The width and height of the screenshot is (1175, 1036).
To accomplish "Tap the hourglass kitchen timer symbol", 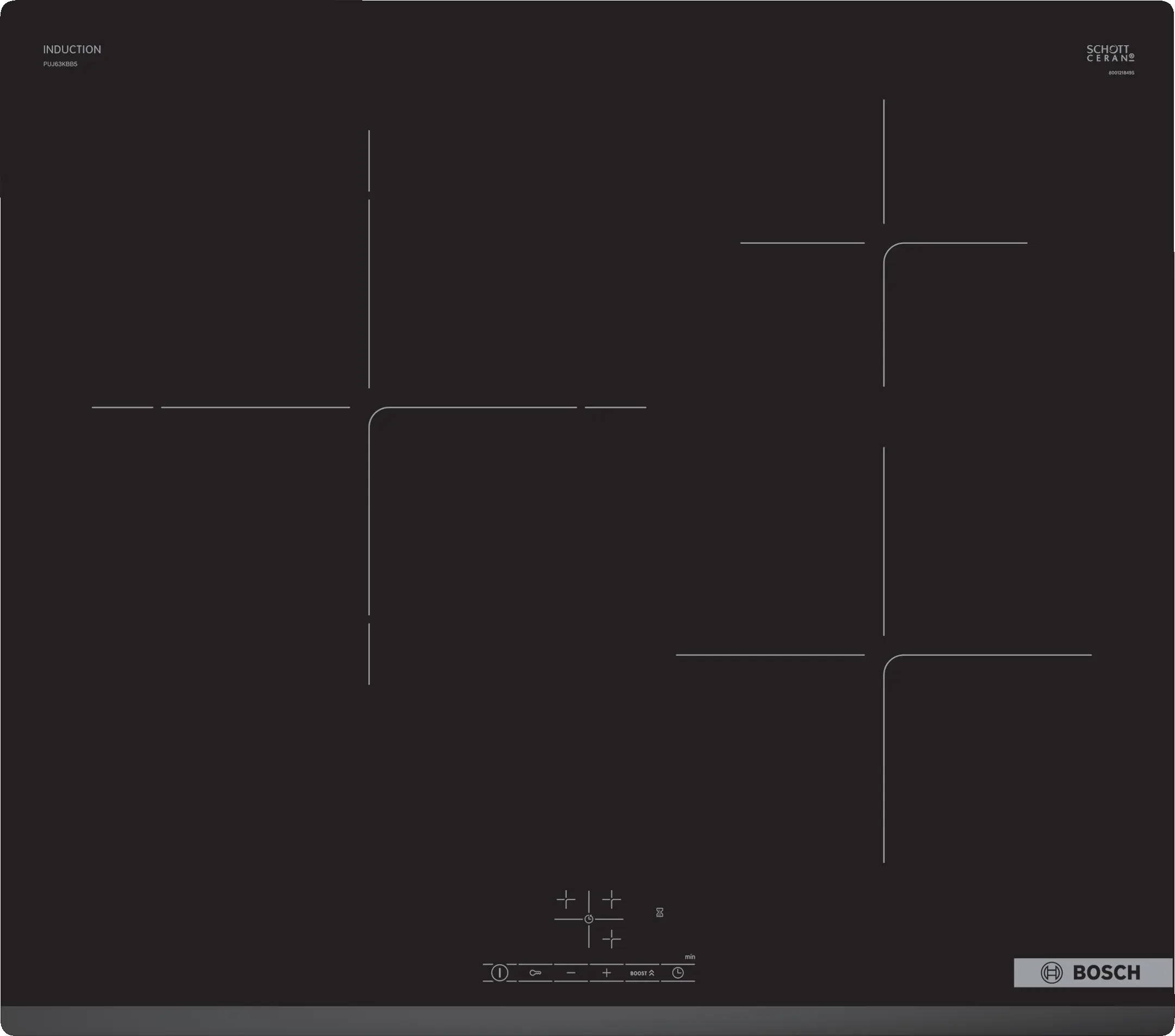I will point(659,912).
